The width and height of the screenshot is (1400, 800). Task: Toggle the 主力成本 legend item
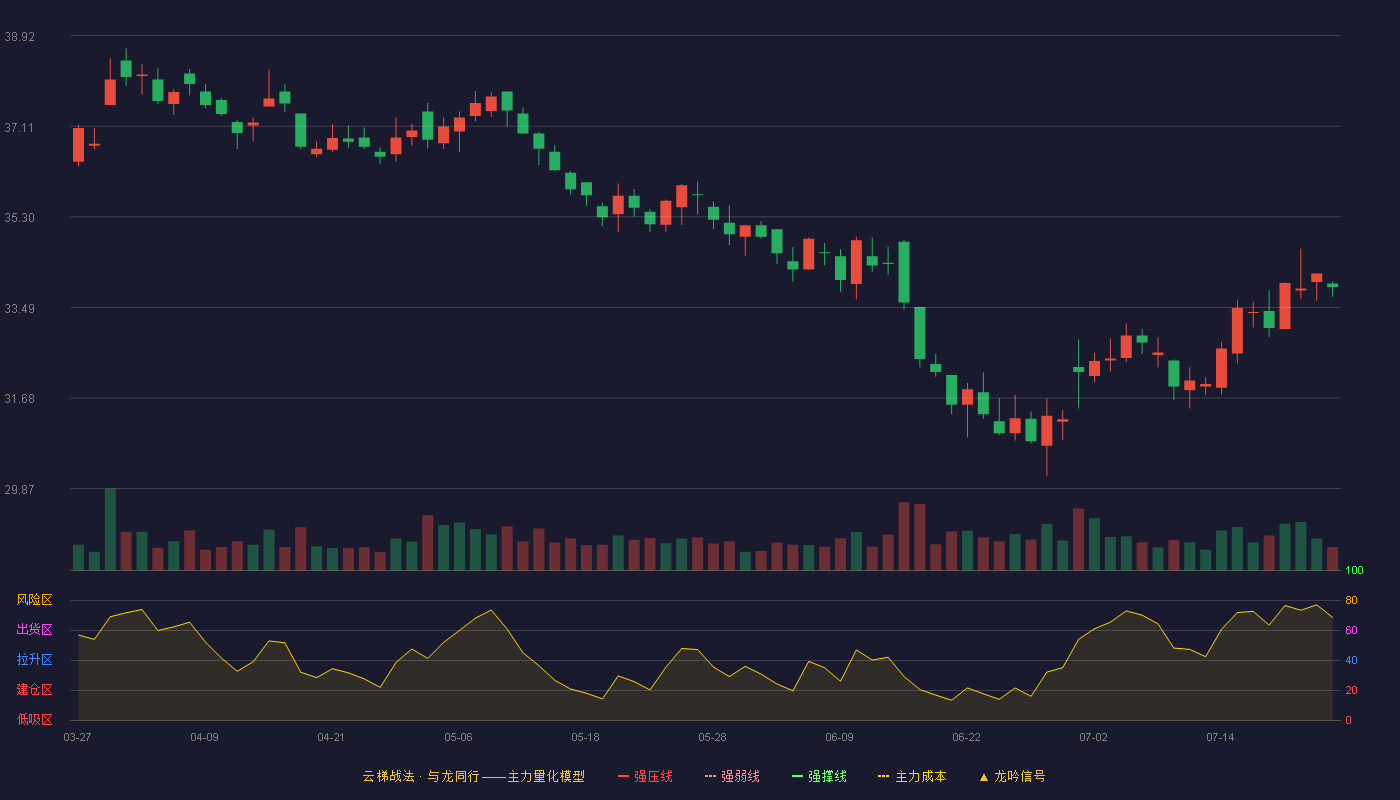tap(912, 776)
